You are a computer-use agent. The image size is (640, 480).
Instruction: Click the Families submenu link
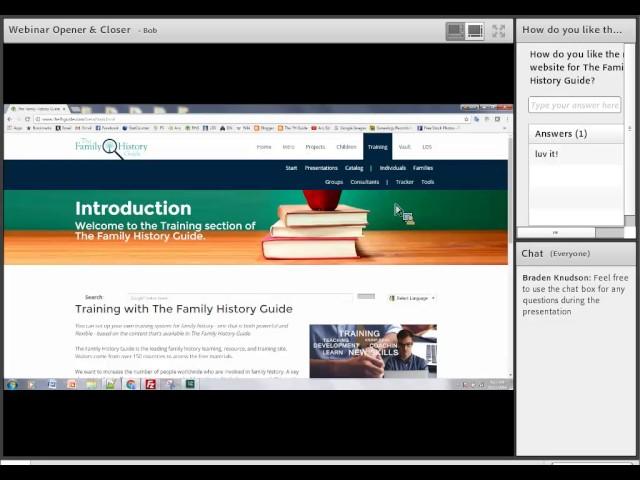(422, 168)
